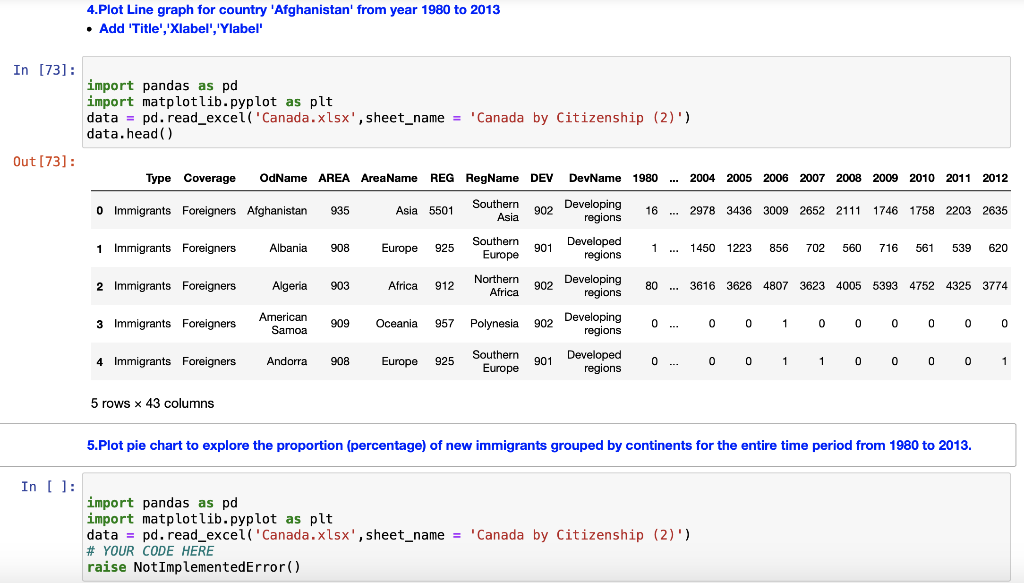
Task: Click the 'DEV' column header
Action: pyautogui.click(x=541, y=178)
